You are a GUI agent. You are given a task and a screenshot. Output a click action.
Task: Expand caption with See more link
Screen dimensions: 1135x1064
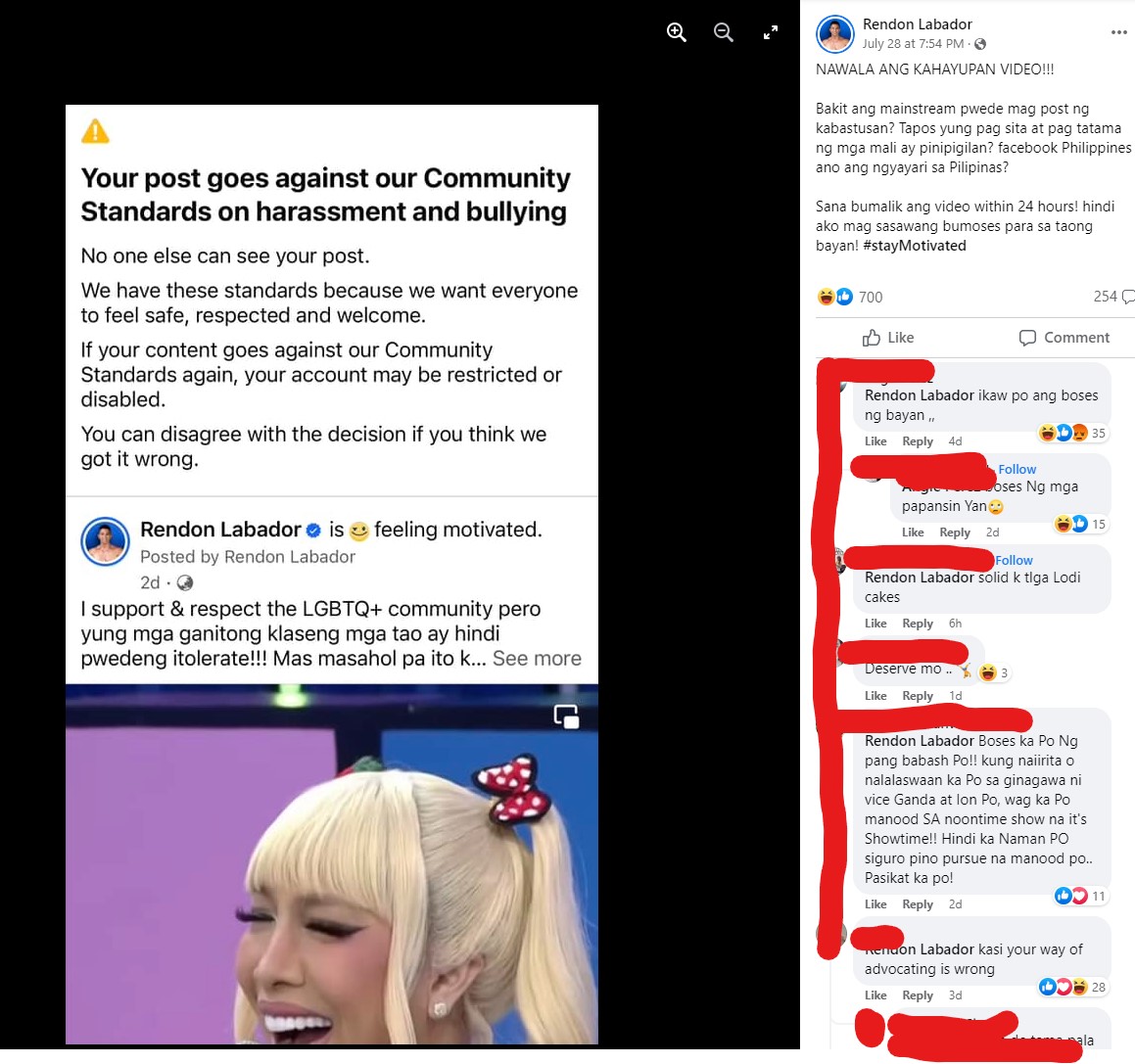tap(537, 659)
